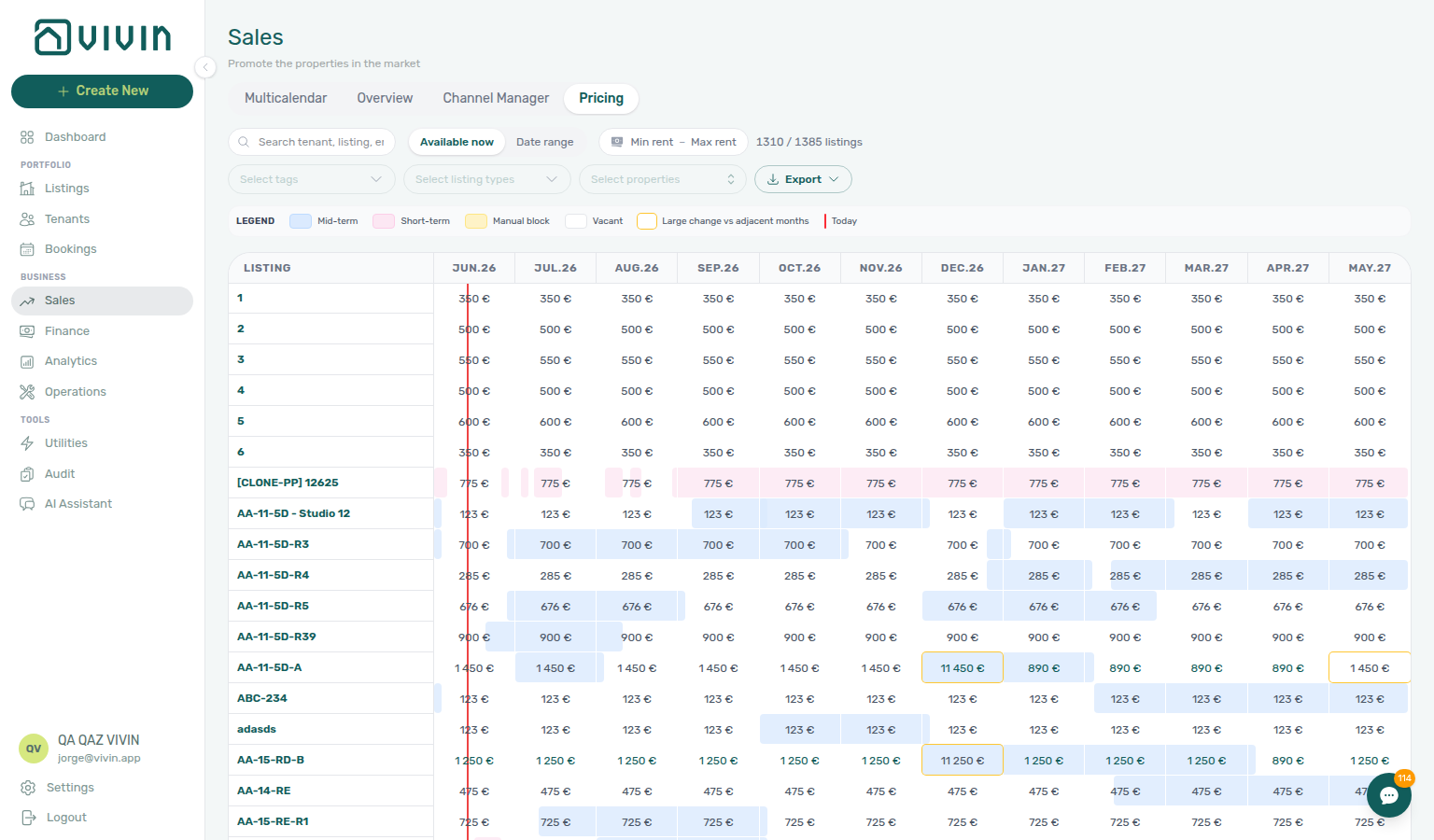
Task: Switch to Multicalendar tab
Action: 286,98
